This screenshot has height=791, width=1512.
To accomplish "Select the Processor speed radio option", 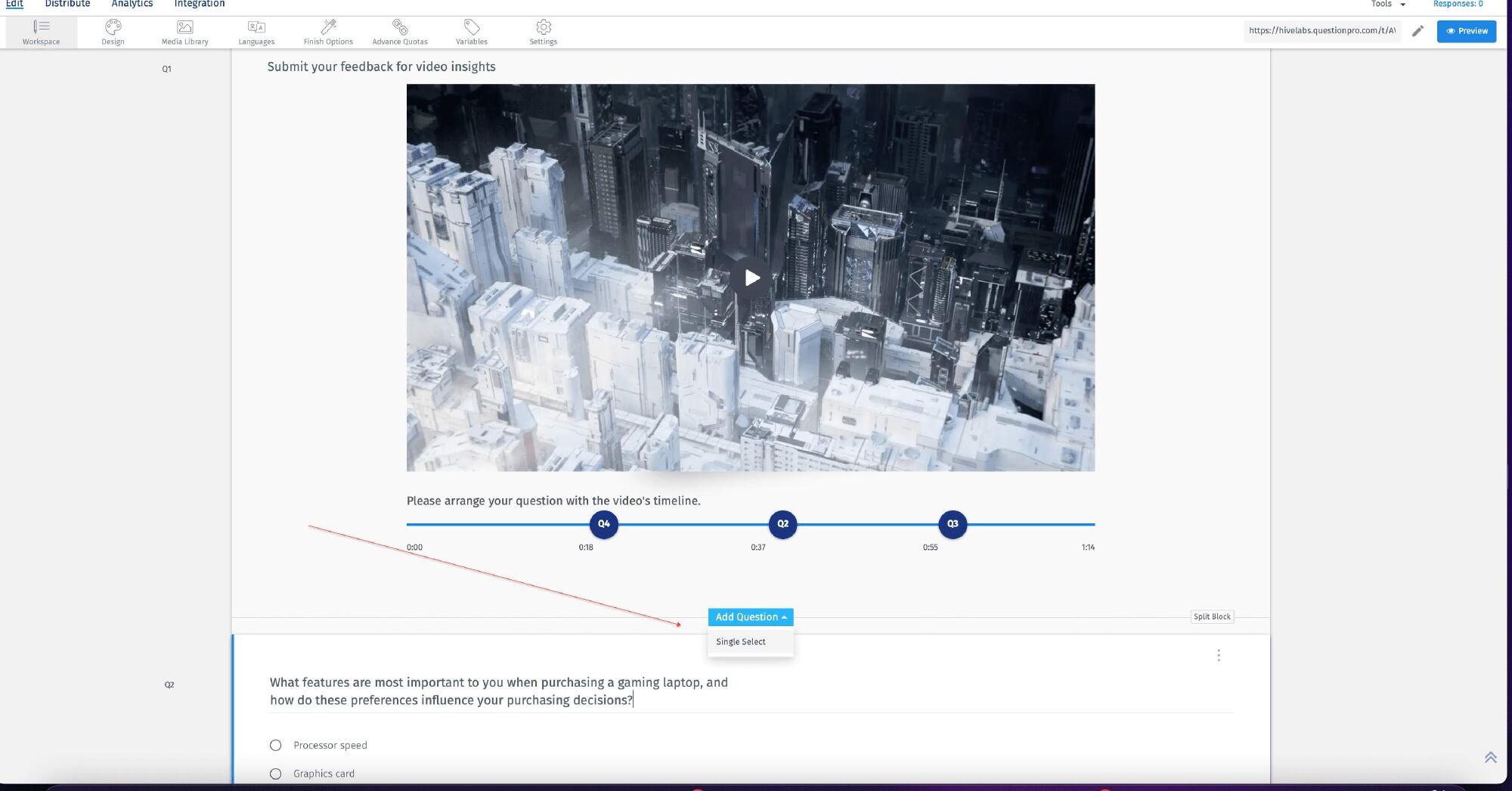I will 275,745.
